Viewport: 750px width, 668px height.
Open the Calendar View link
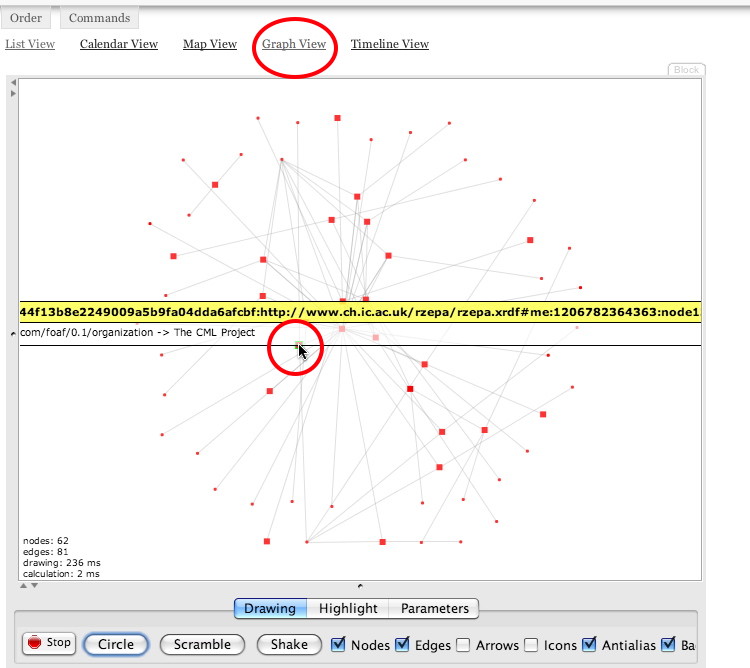(x=119, y=44)
